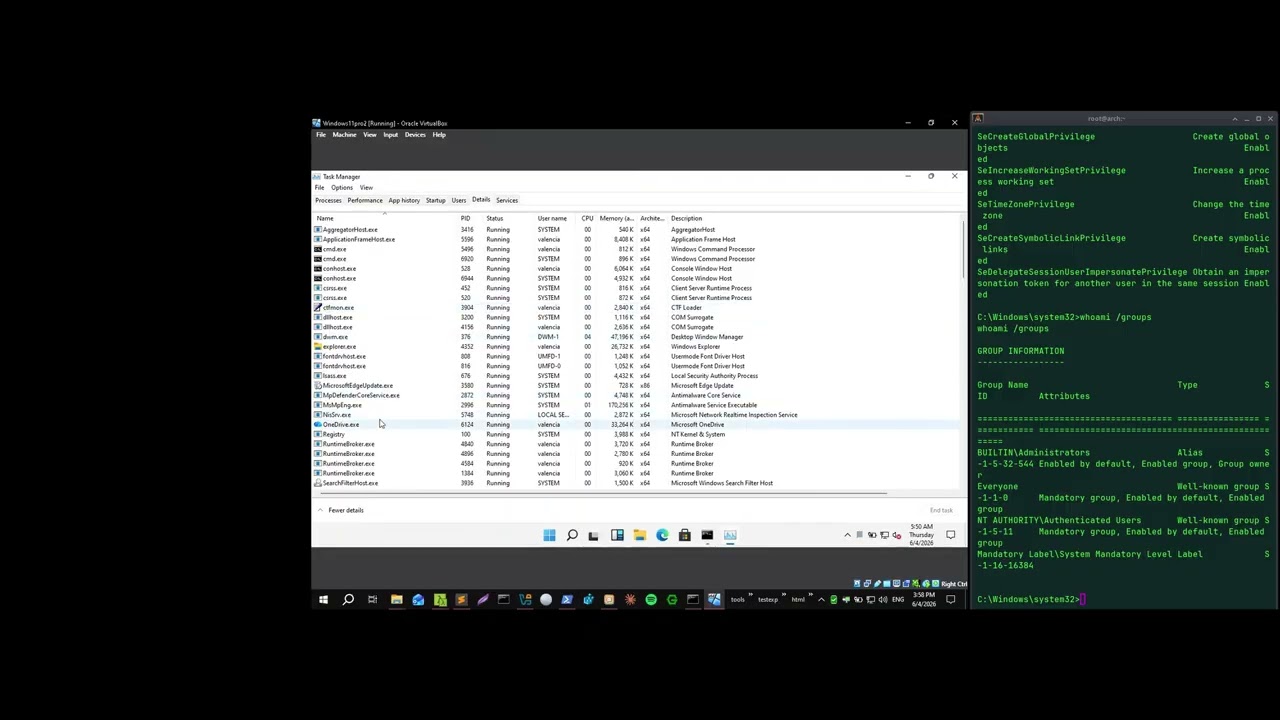Open the VirtualBox Machine menu
This screenshot has width=1280, height=720.
(x=344, y=135)
